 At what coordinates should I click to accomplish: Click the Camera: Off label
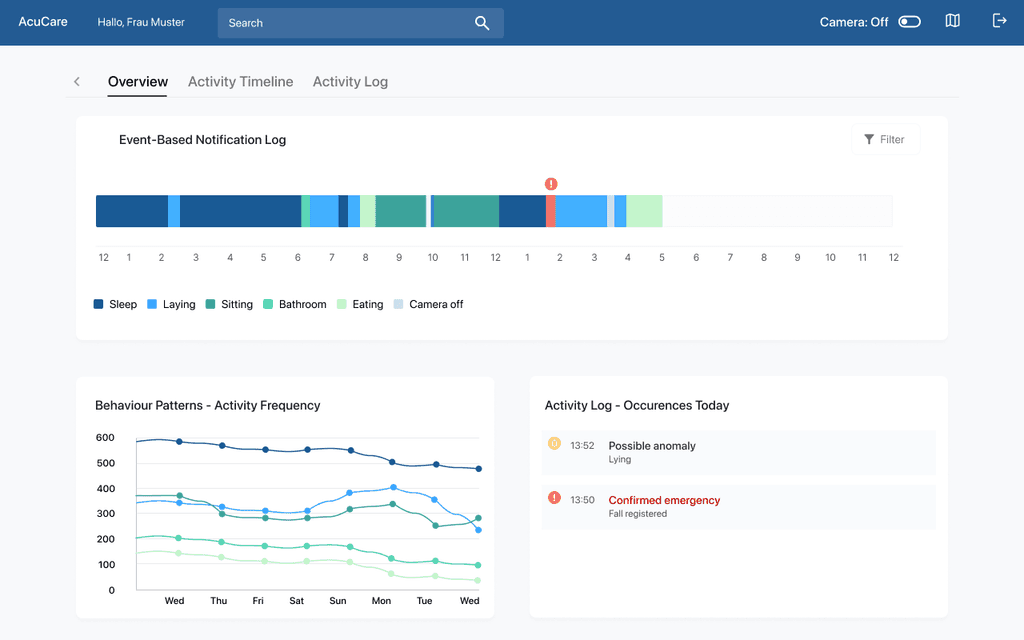[x=854, y=22]
